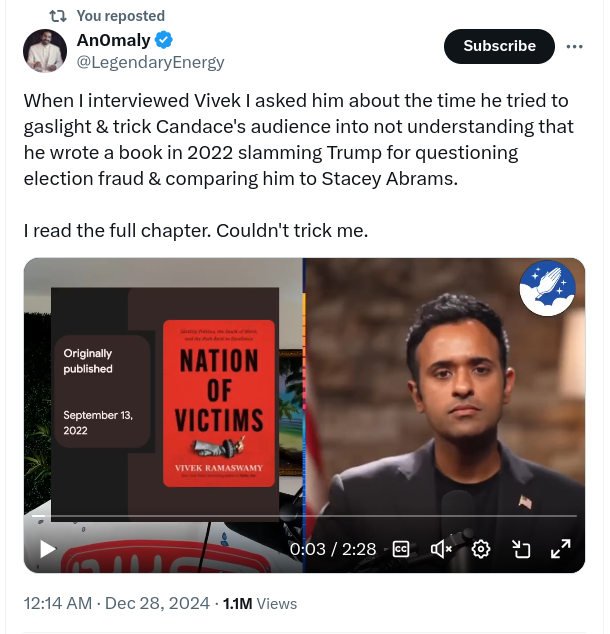Open the @LegendaryEnergy handle link
This screenshot has height=634, width=610.
point(151,62)
